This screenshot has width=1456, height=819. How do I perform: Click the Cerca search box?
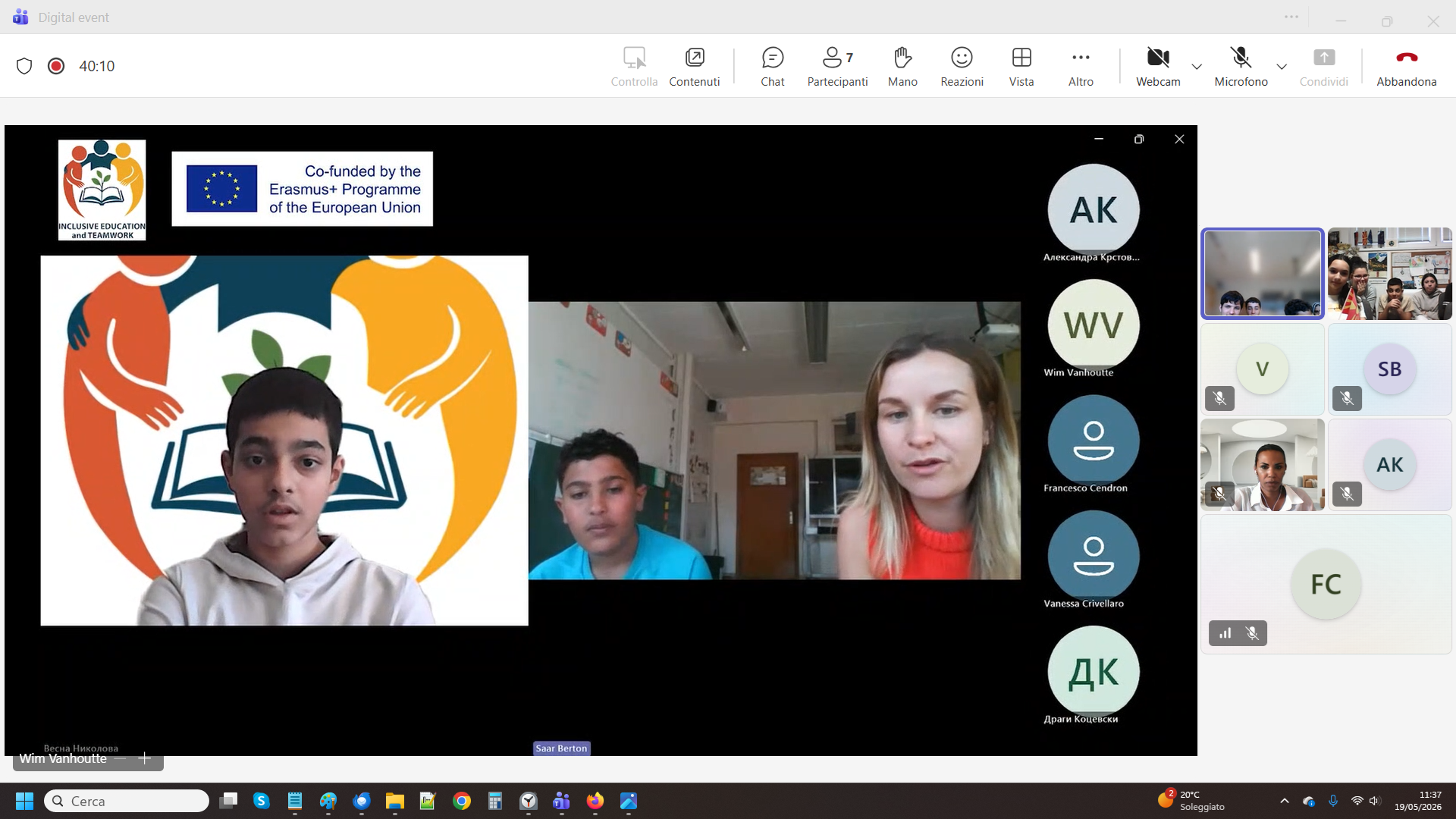(127, 801)
